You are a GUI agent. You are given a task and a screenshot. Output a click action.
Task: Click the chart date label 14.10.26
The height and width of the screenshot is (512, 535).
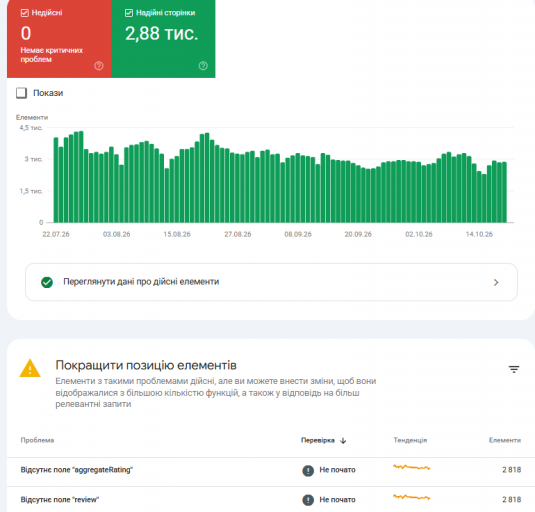click(x=479, y=234)
